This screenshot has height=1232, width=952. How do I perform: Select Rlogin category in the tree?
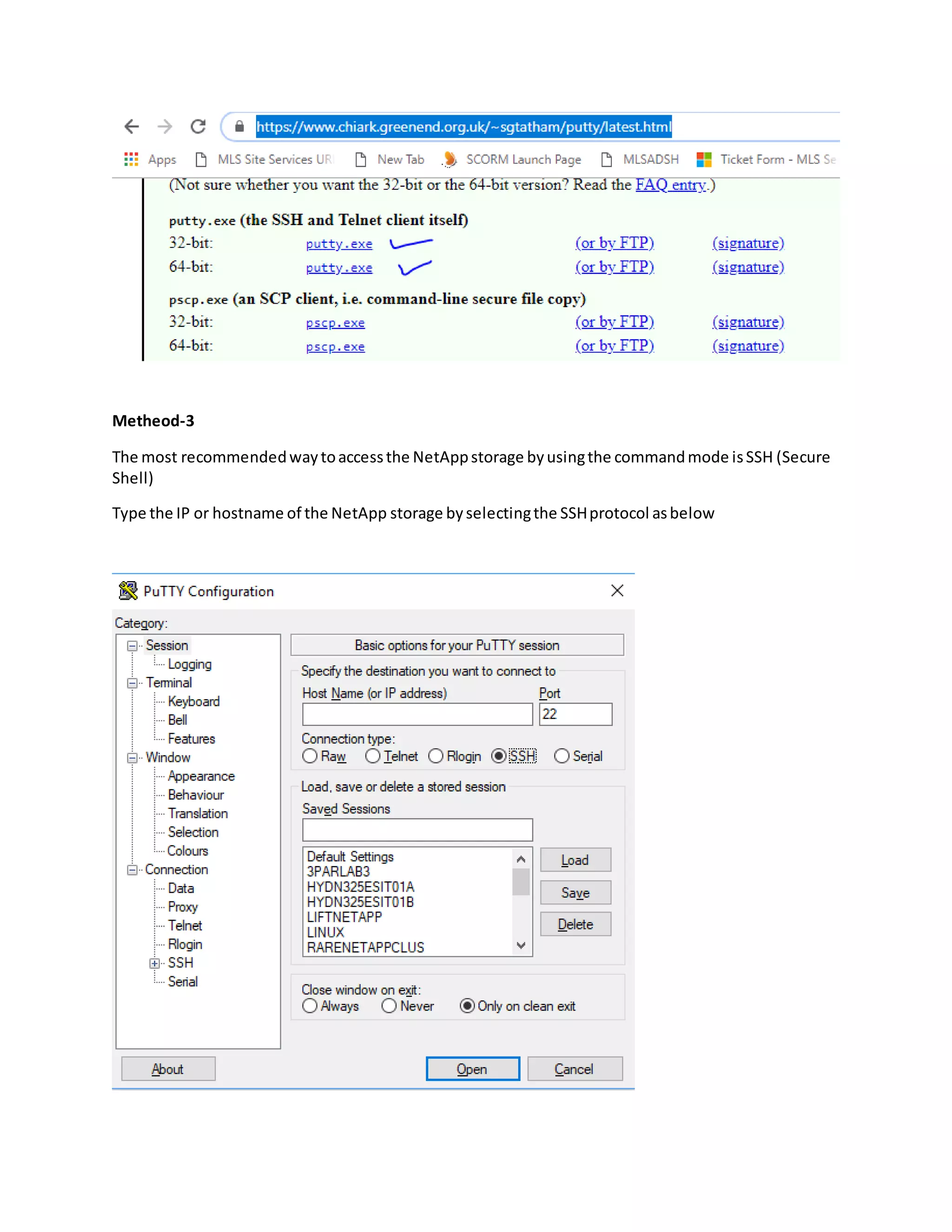tap(185, 944)
